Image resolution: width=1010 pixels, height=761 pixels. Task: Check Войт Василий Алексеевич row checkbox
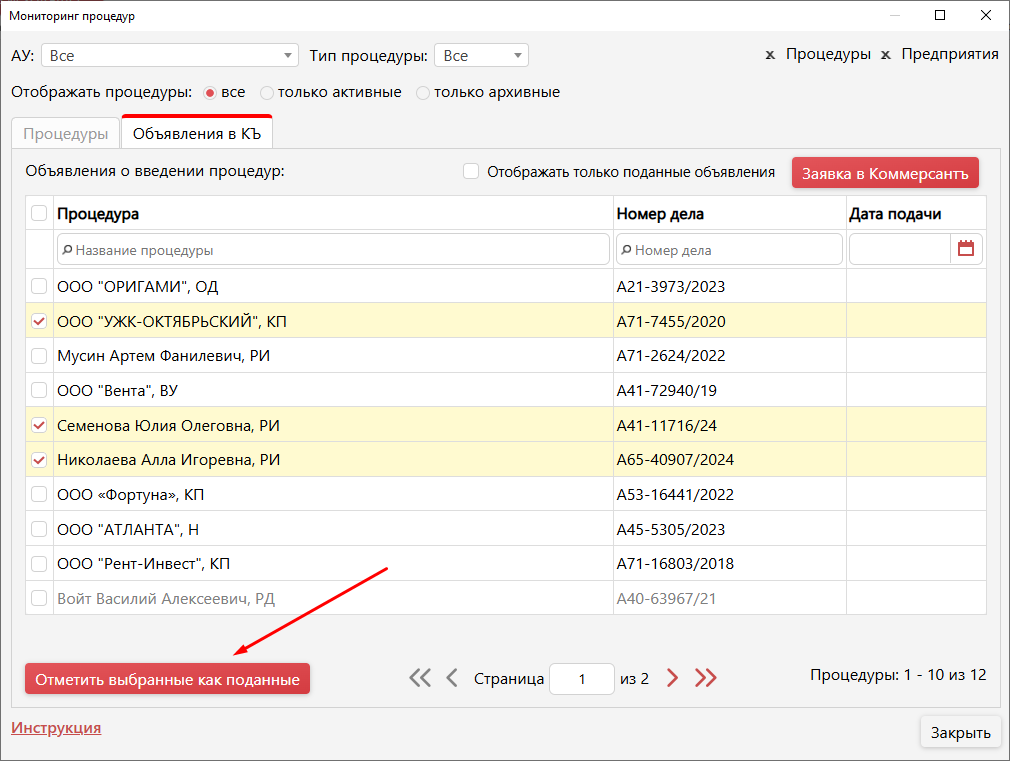39,599
